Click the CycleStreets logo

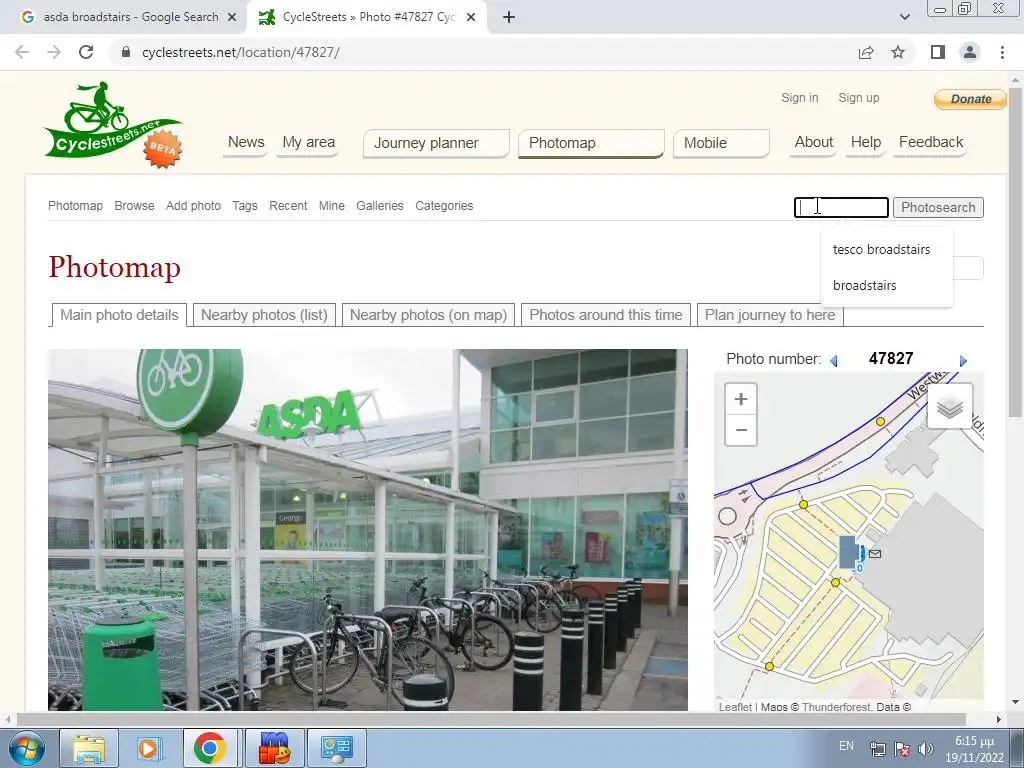click(x=112, y=124)
